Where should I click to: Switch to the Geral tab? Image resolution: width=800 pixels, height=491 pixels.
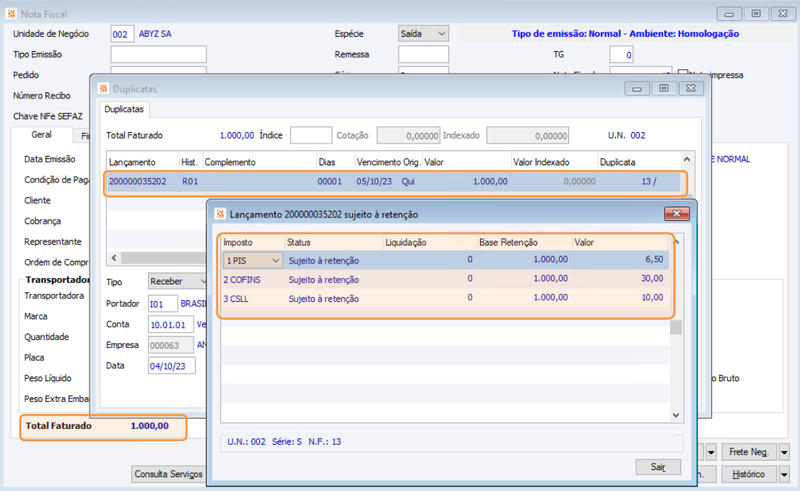click(x=41, y=135)
